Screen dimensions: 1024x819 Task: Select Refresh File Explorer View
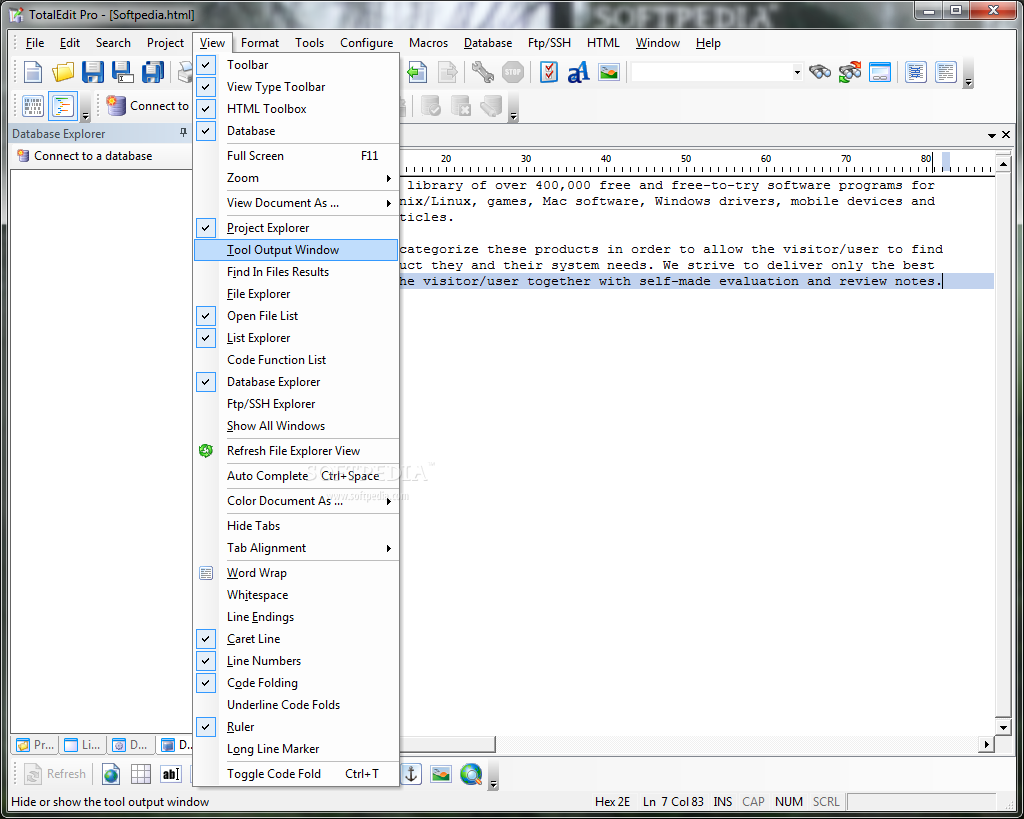(x=296, y=451)
